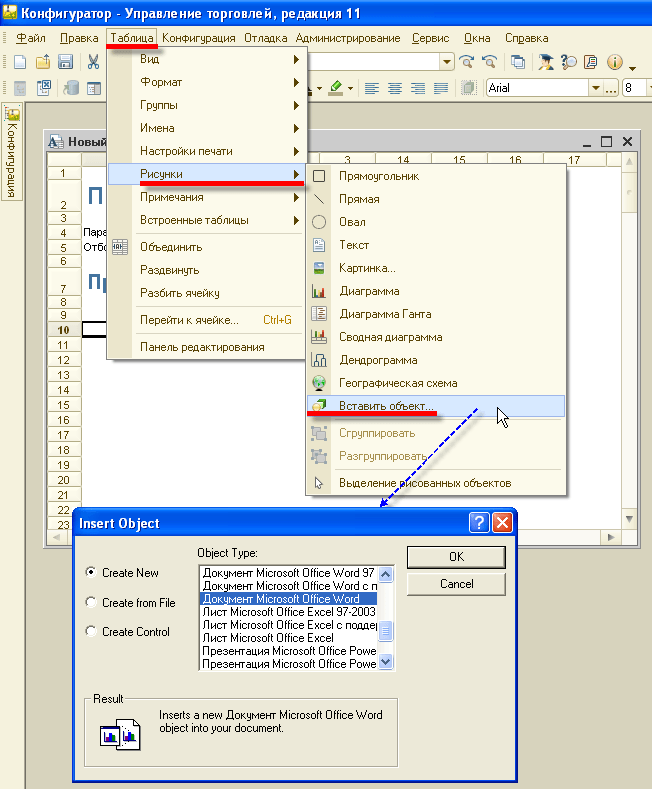The height and width of the screenshot is (789, 652).
Task: Open the Arial font name dropdown
Action: point(596,89)
